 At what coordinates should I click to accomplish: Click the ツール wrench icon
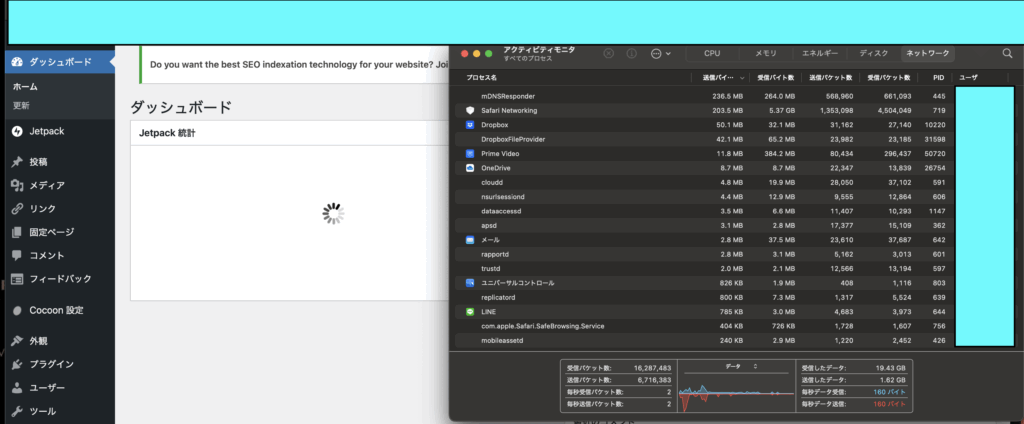click(x=17, y=412)
